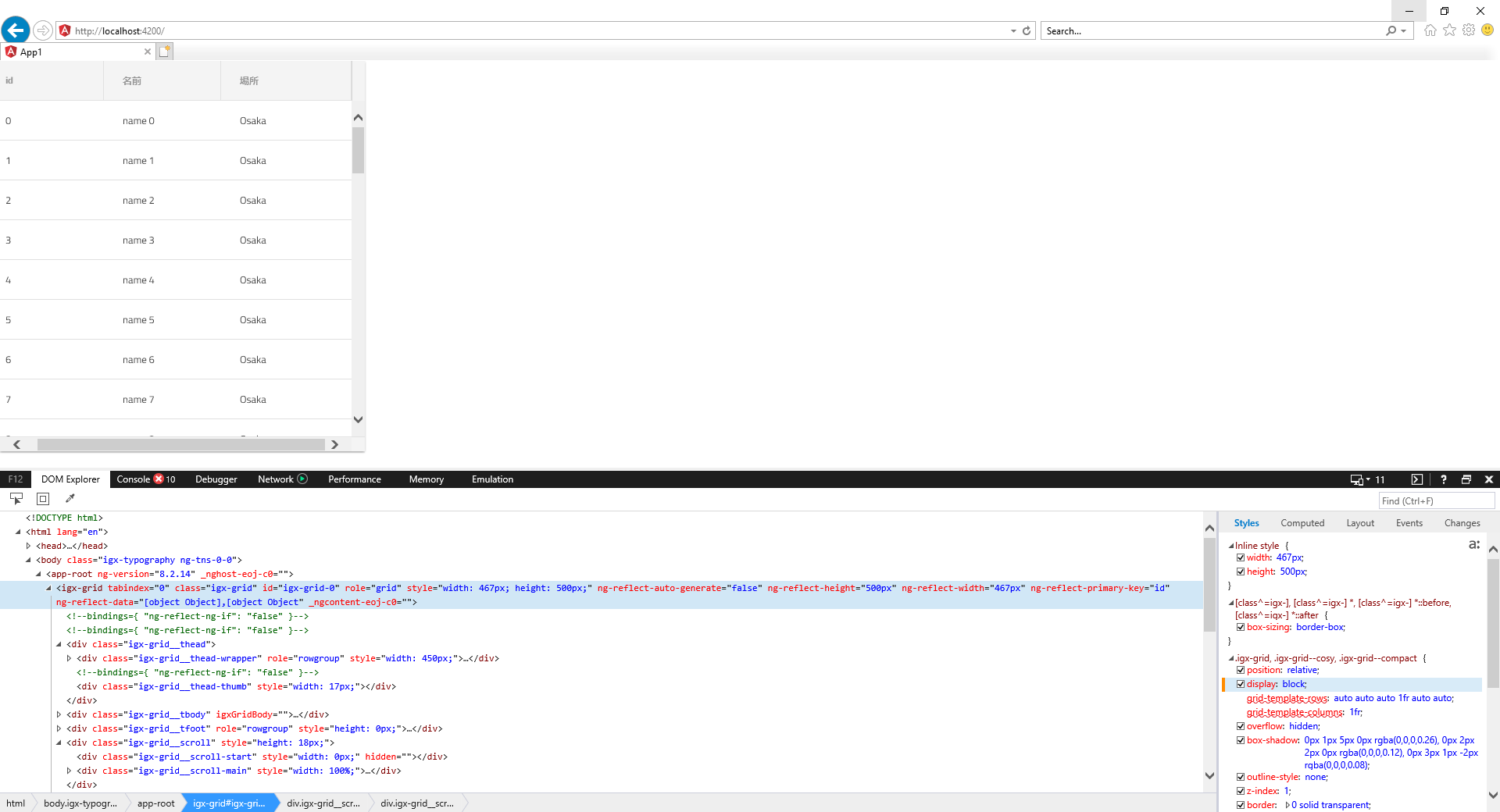Open the document mode dropdown showing 11
Screen dimensions: 1500x812
coord(1369,479)
